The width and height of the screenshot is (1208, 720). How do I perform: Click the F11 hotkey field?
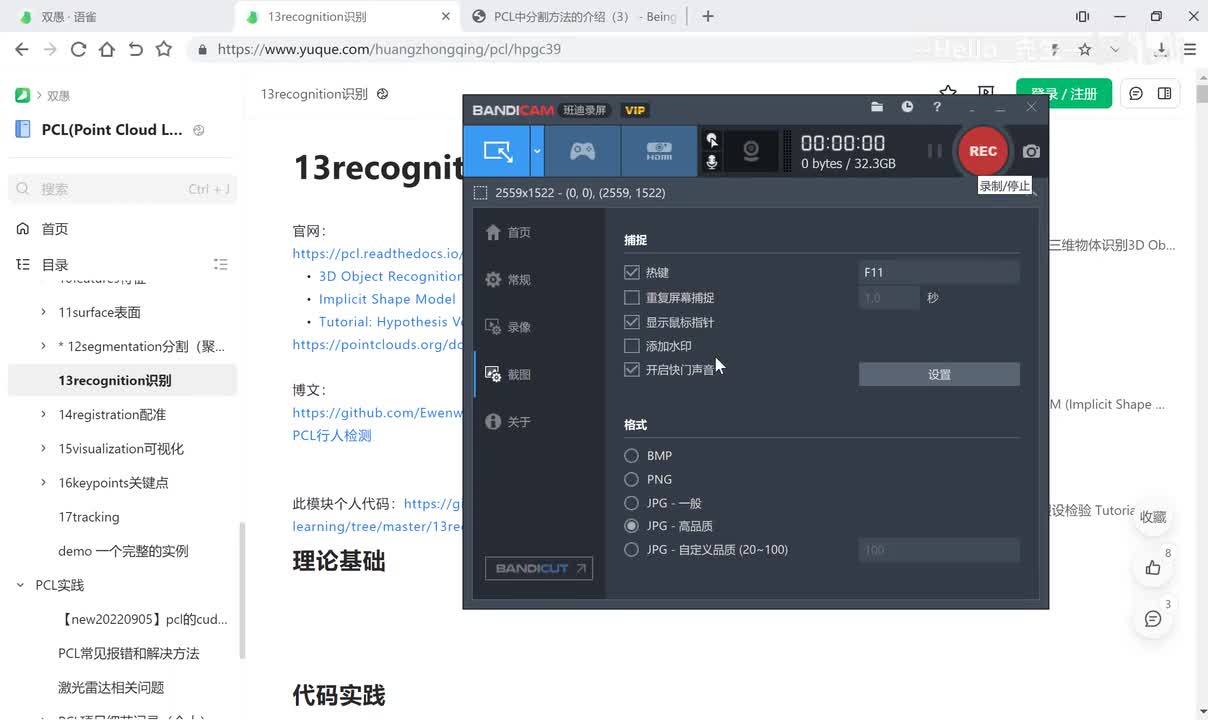939,272
